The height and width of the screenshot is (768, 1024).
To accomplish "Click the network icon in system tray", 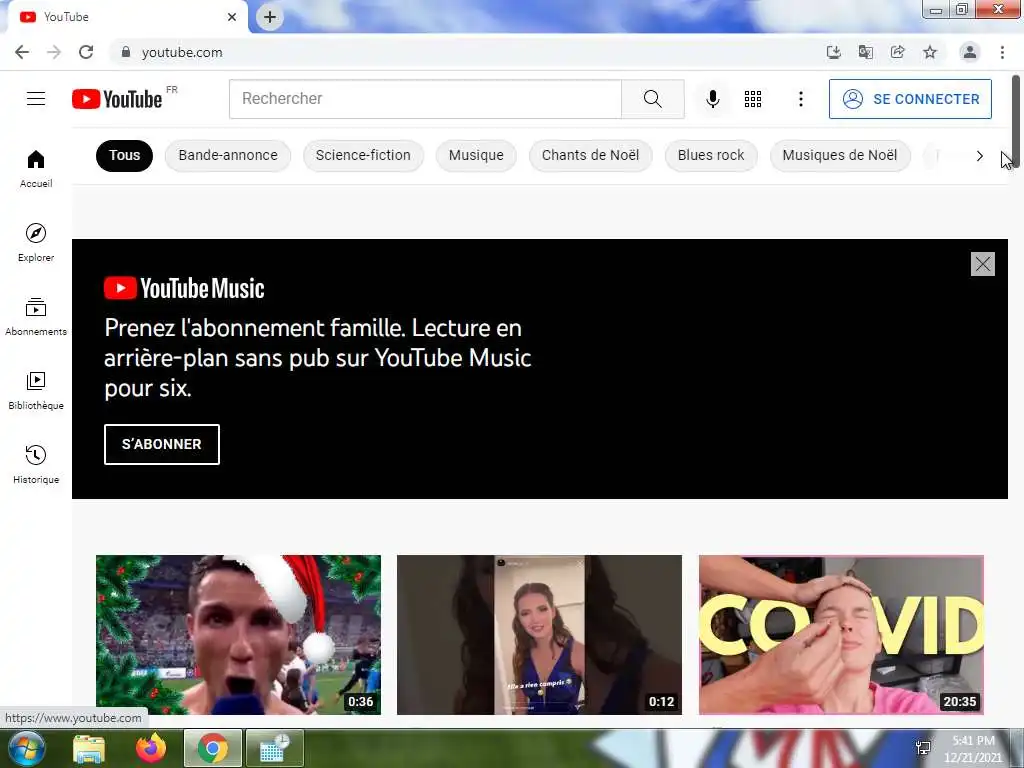I will click(x=923, y=748).
